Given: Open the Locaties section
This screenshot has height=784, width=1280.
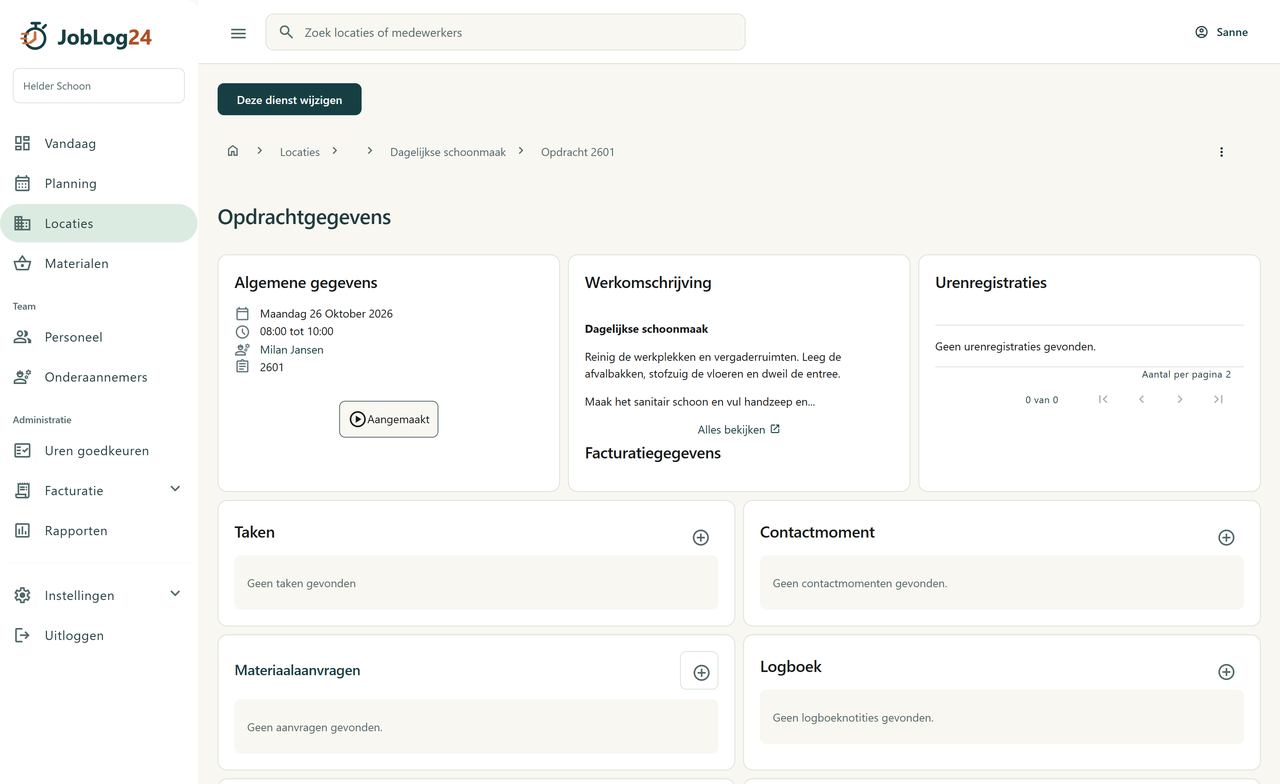Looking at the screenshot, I should coord(99,223).
